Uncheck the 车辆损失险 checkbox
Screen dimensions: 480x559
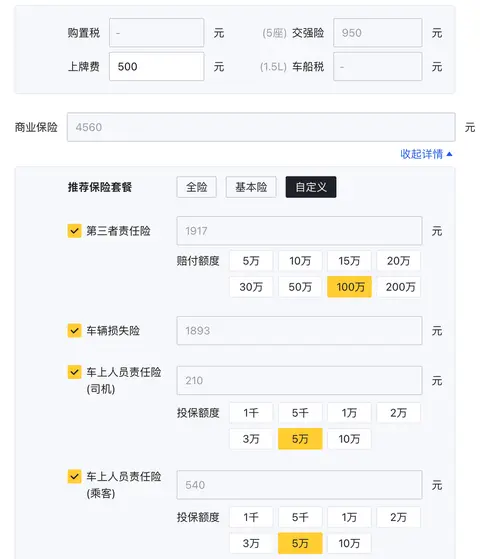tap(74, 330)
